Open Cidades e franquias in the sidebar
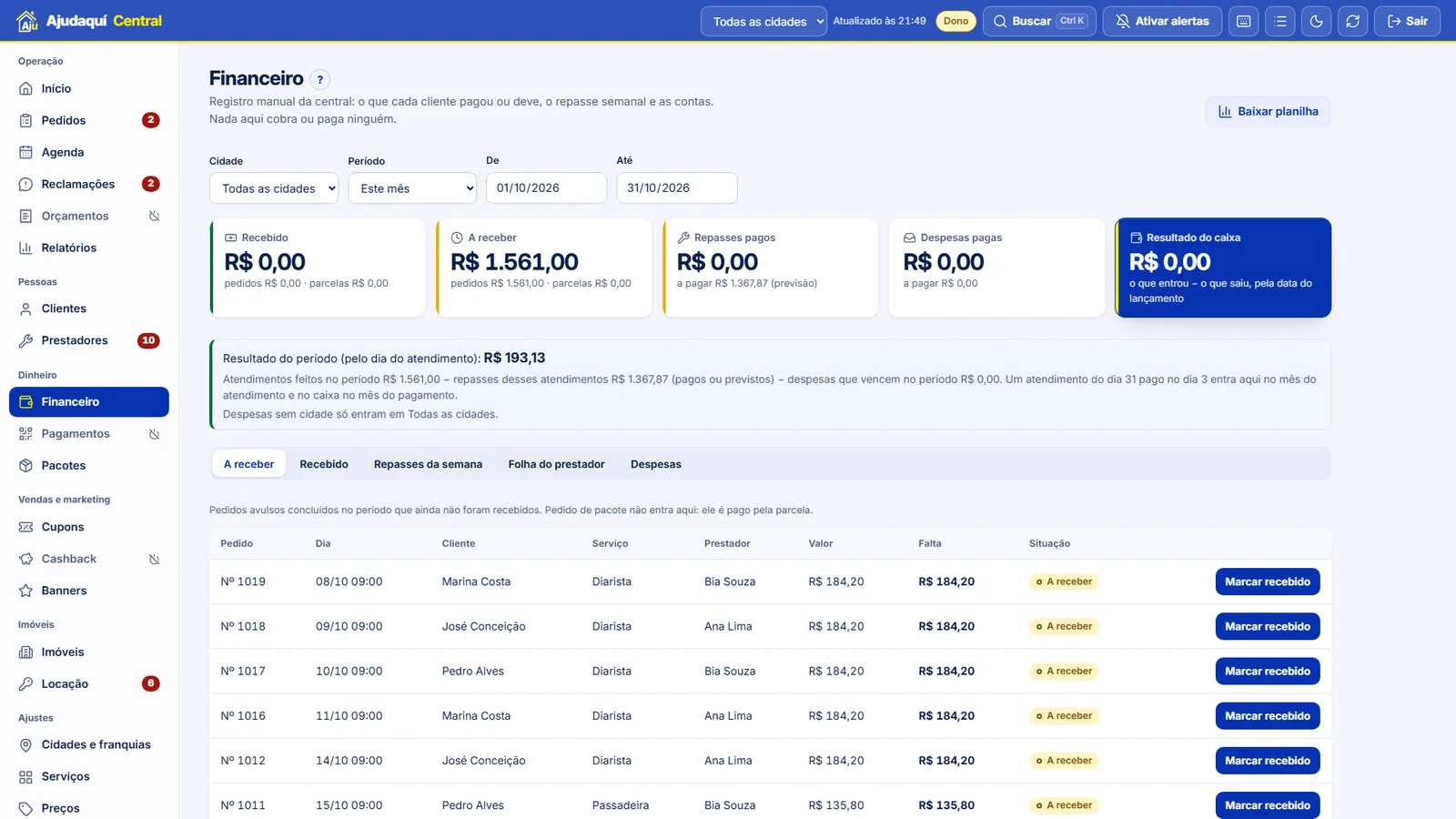The height and width of the screenshot is (819, 1456). pos(89,744)
